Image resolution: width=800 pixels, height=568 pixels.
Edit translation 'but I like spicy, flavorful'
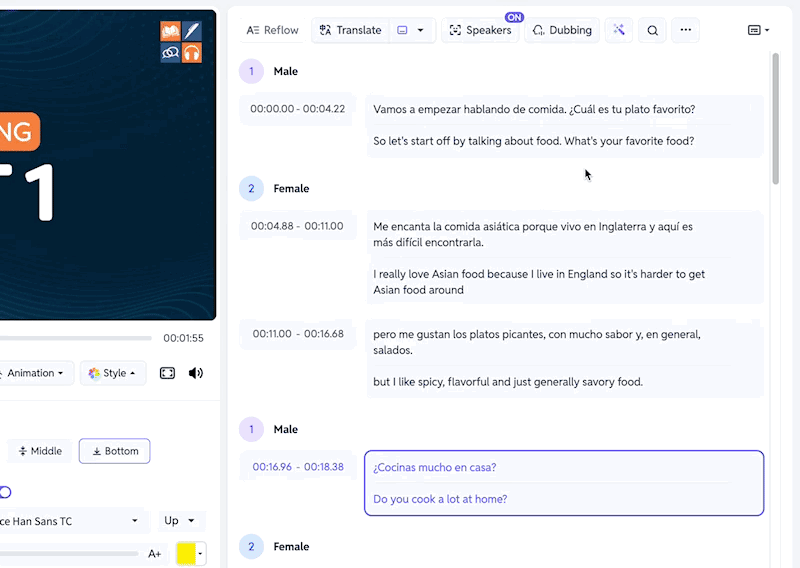[508, 382]
